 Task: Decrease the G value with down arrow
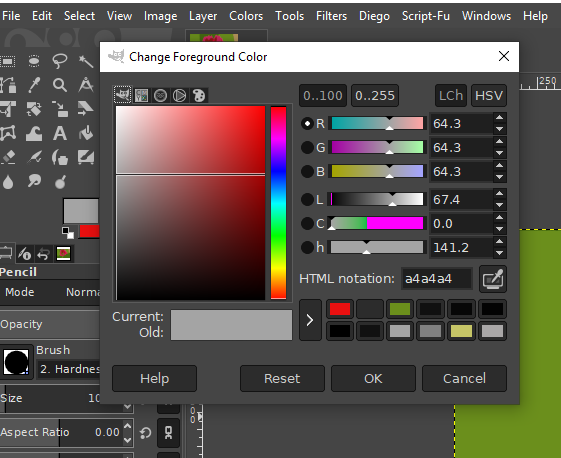pos(499,153)
